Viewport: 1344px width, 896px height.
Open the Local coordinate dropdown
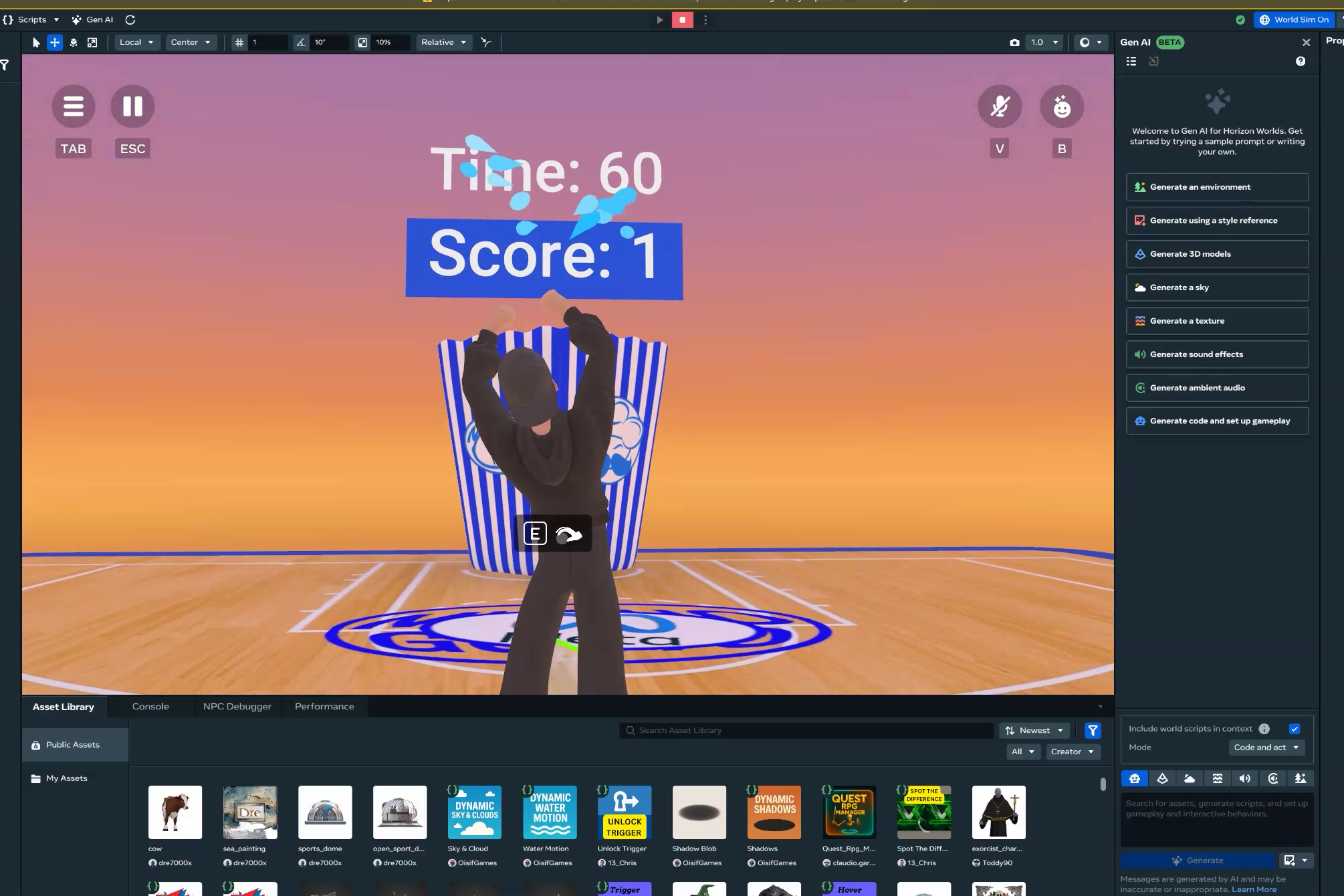(136, 42)
